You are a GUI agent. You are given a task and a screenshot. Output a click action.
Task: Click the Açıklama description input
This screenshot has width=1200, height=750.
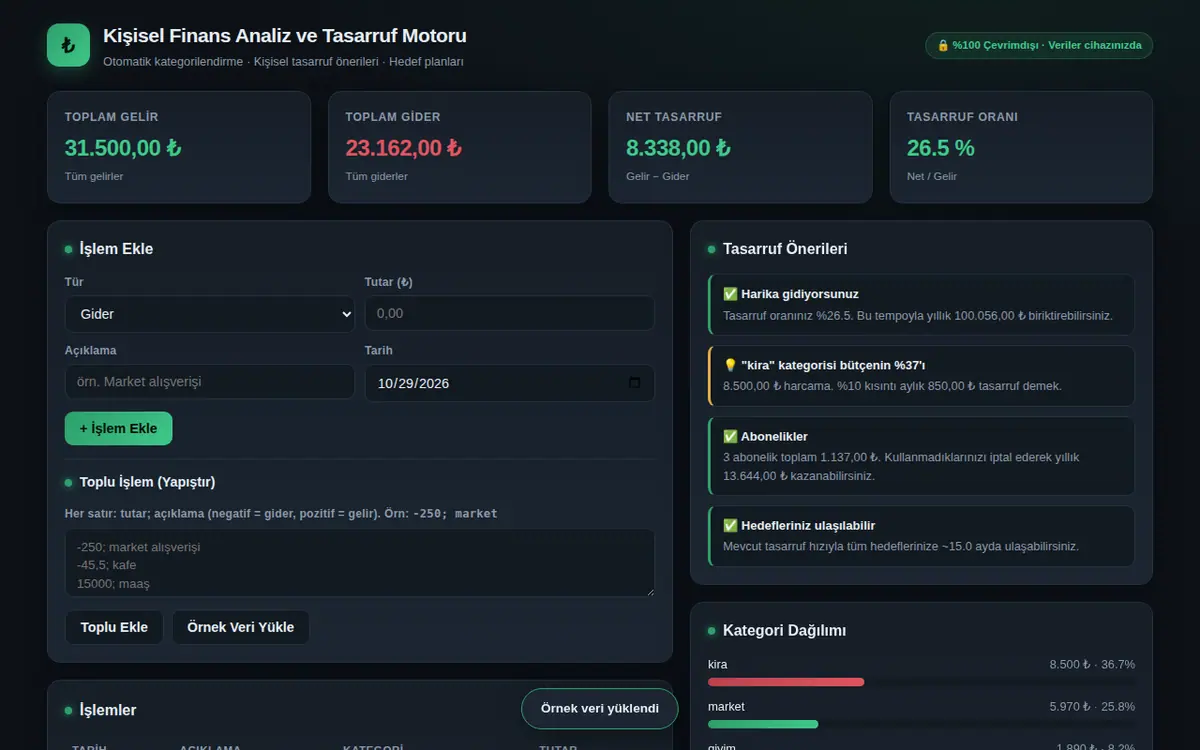[210, 382]
